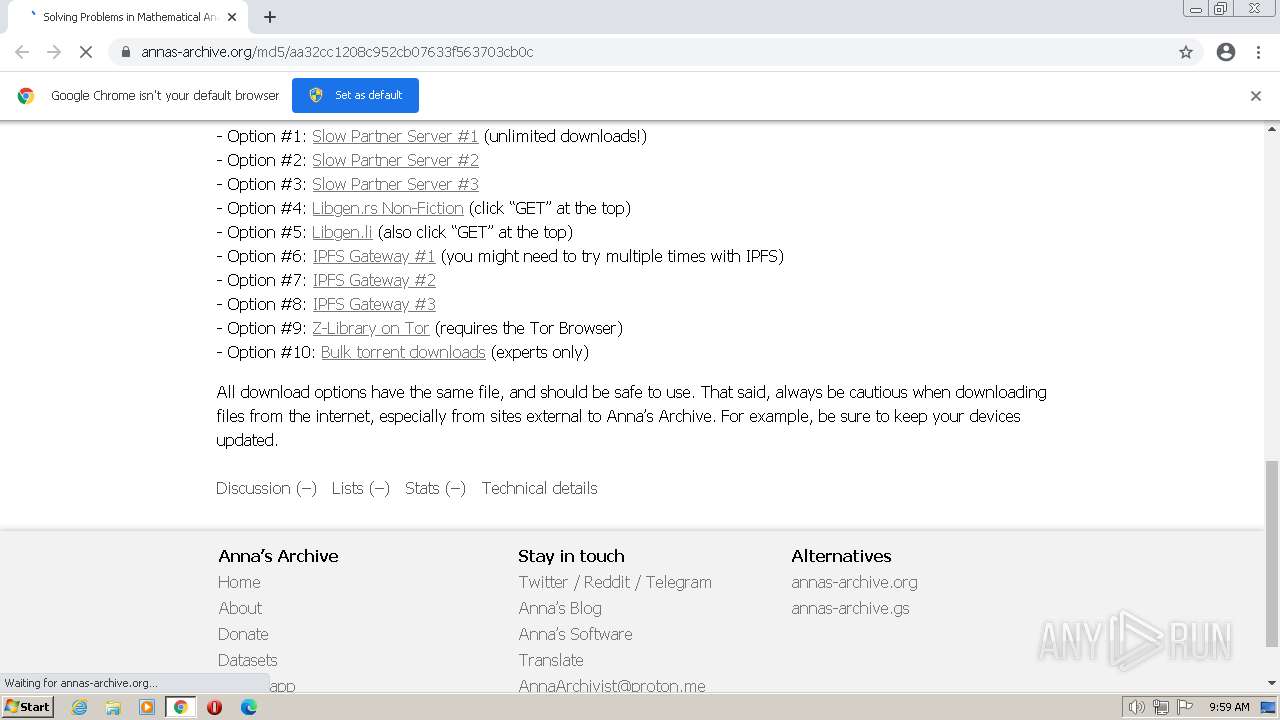Launch Internet Explorer from taskbar

[x=79, y=707]
